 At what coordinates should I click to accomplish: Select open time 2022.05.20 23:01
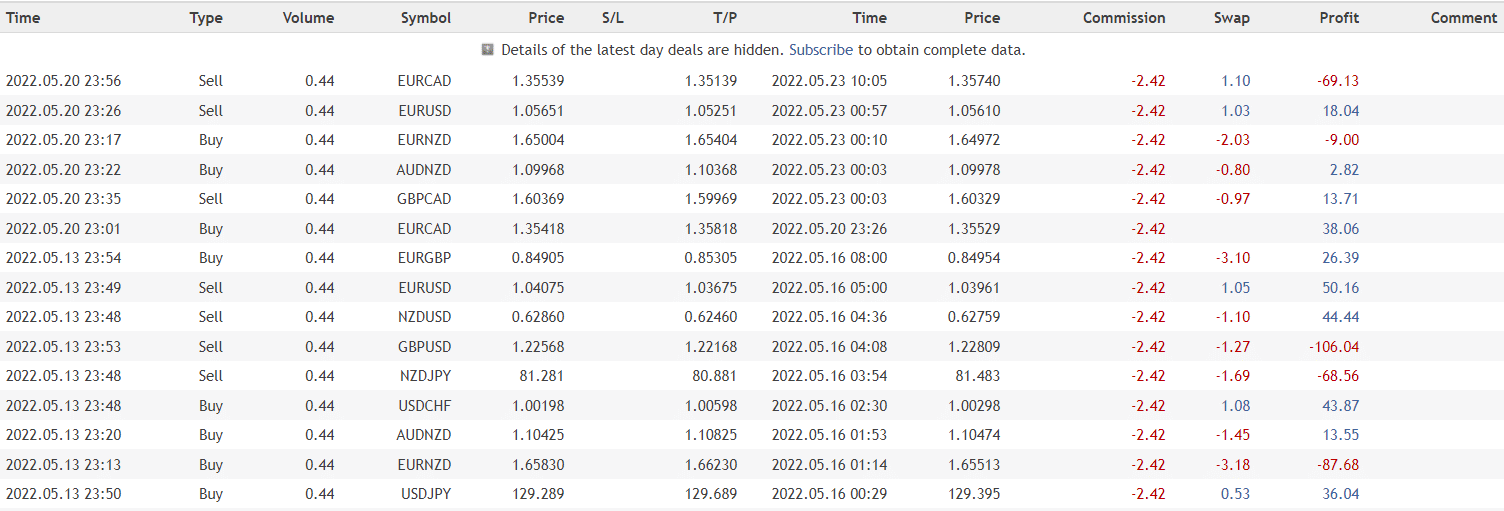63,229
